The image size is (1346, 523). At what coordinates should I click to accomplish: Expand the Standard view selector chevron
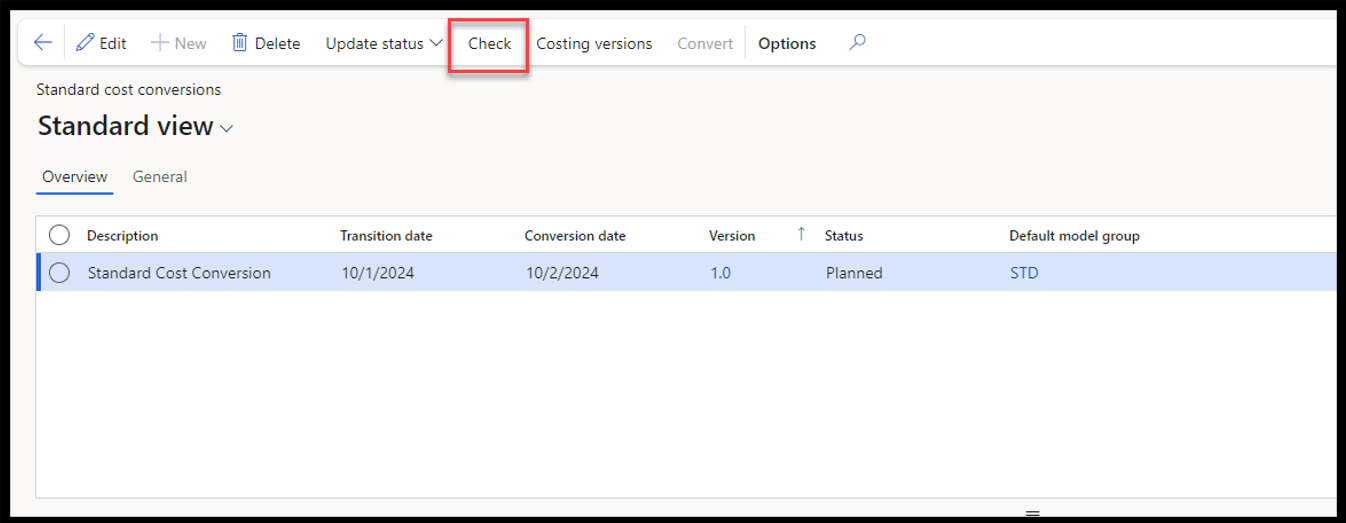point(227,128)
